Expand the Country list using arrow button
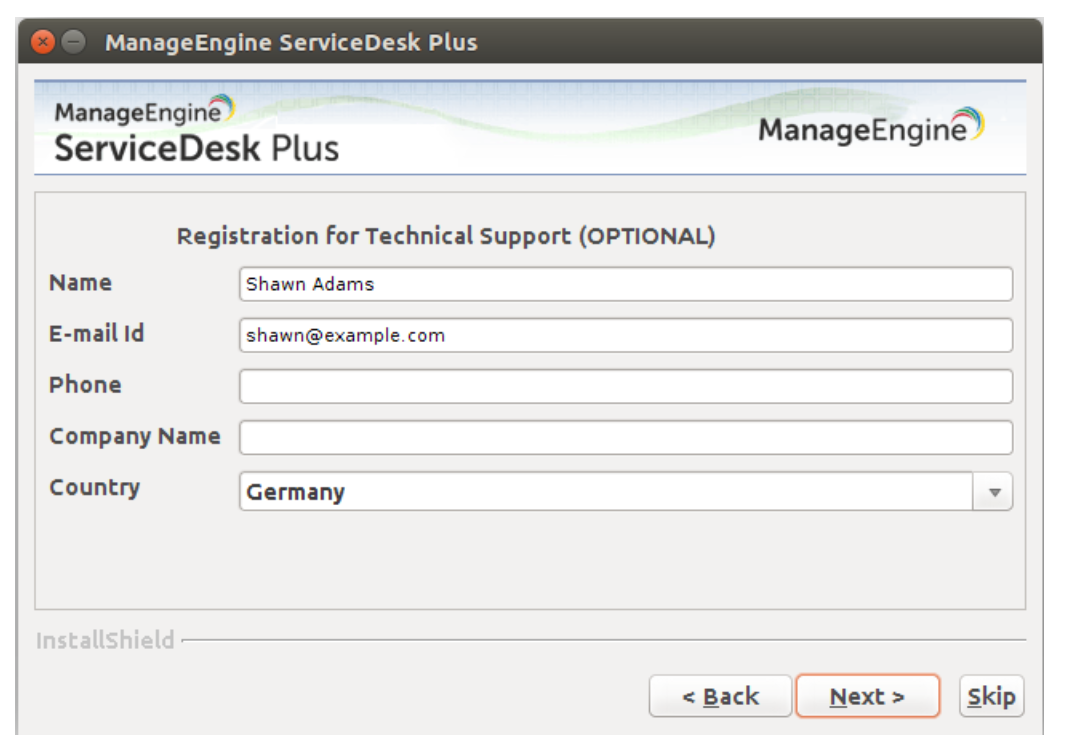 click(x=994, y=492)
